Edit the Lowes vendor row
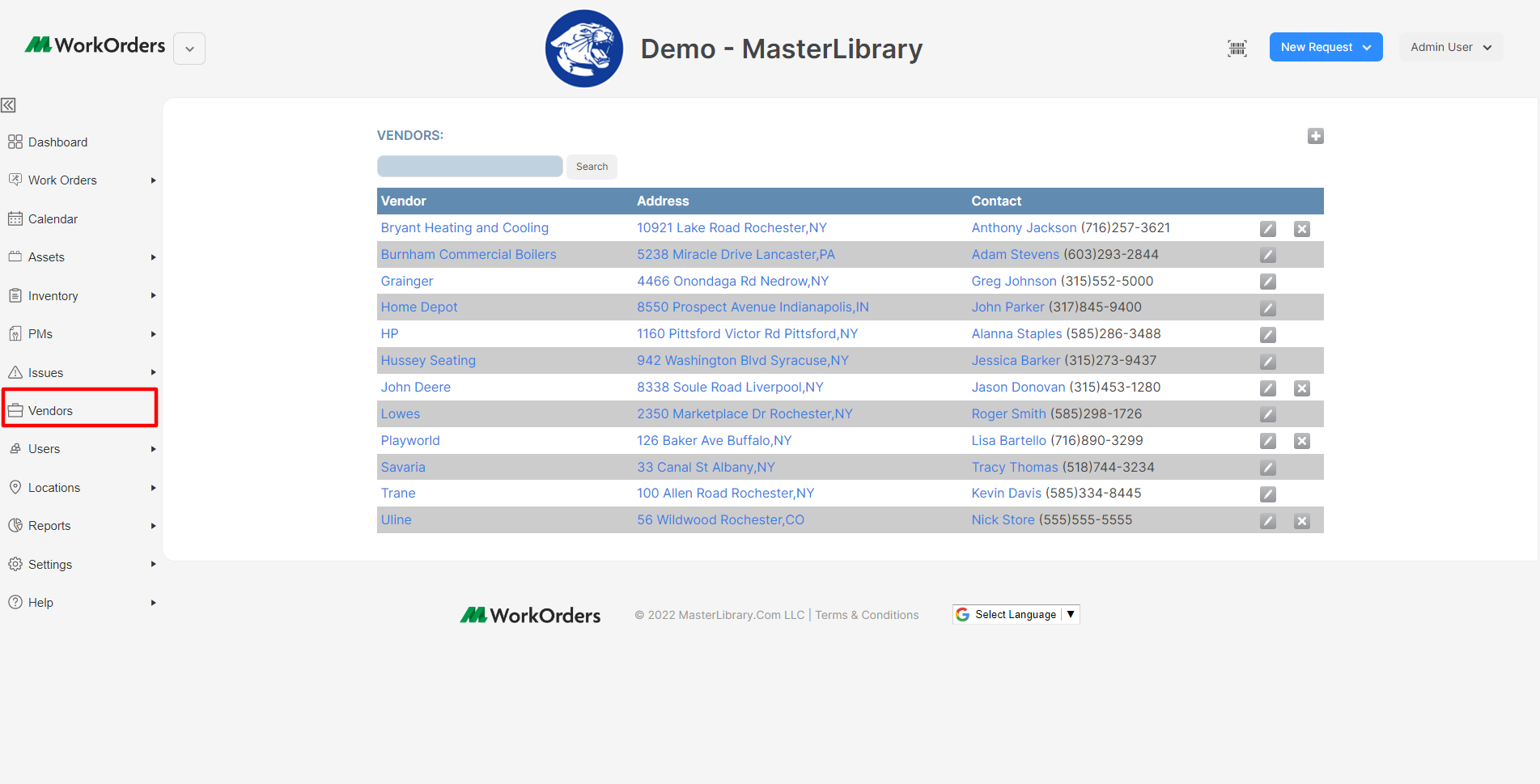 1267,414
